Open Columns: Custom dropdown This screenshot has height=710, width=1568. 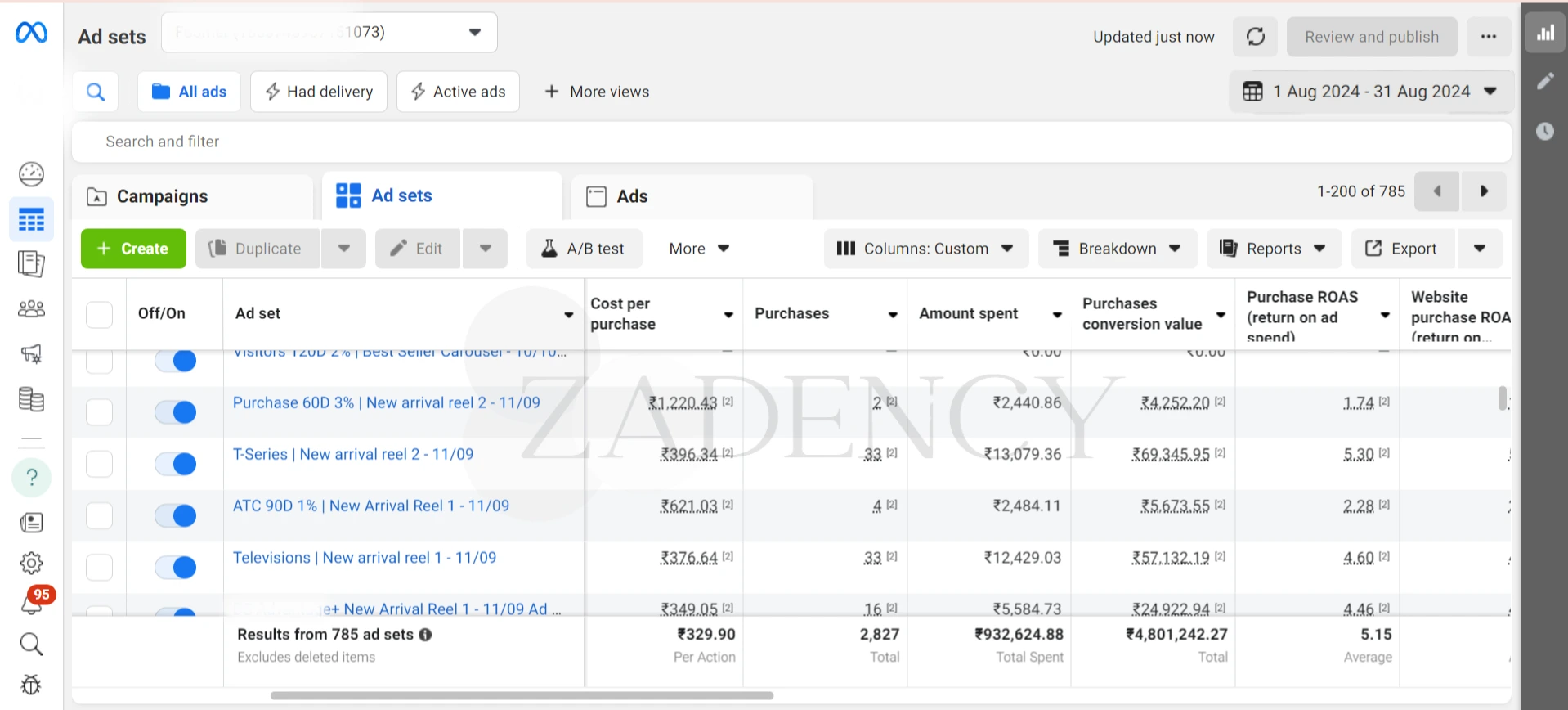point(925,249)
